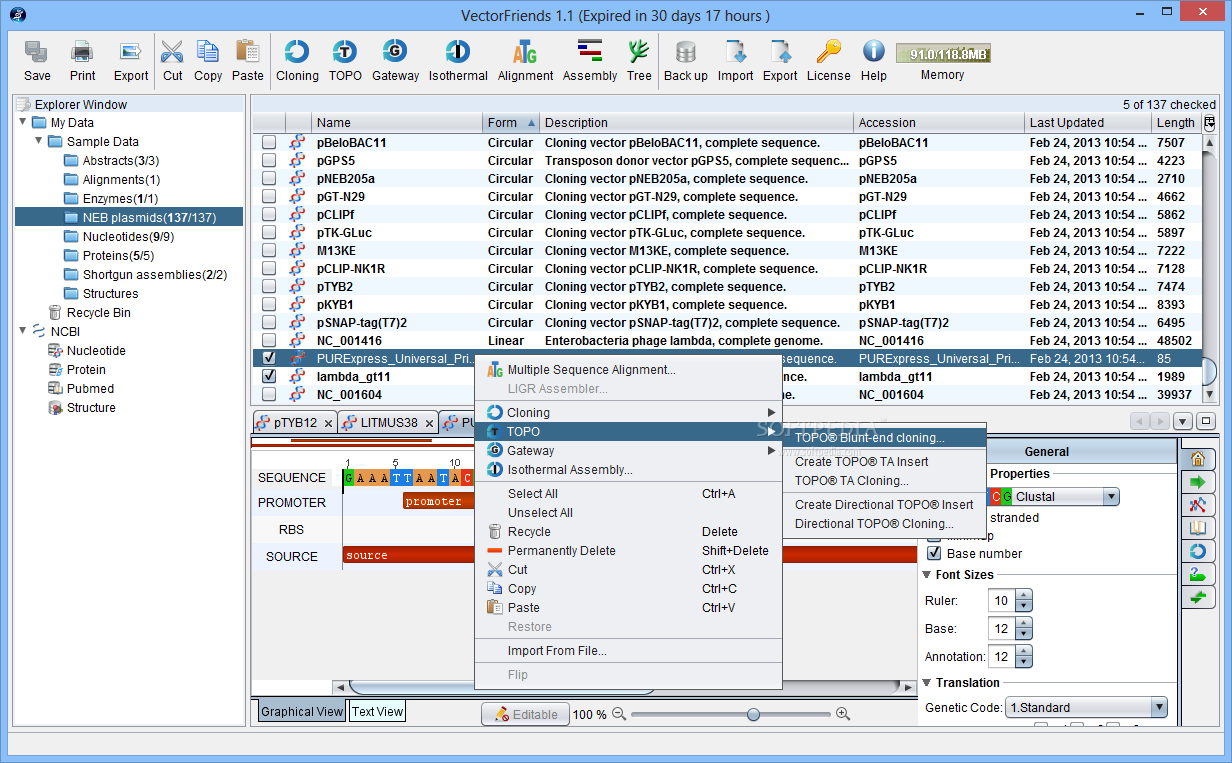This screenshot has width=1232, height=763.
Task: Increase the Ruler font size stepper
Action: point(1022,596)
